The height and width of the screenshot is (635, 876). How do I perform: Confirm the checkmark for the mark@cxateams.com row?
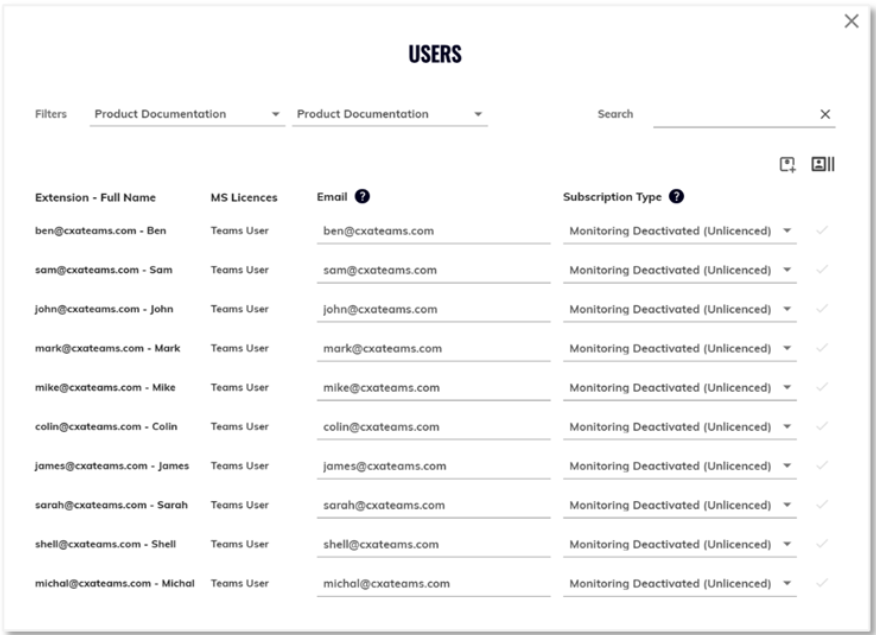[822, 348]
